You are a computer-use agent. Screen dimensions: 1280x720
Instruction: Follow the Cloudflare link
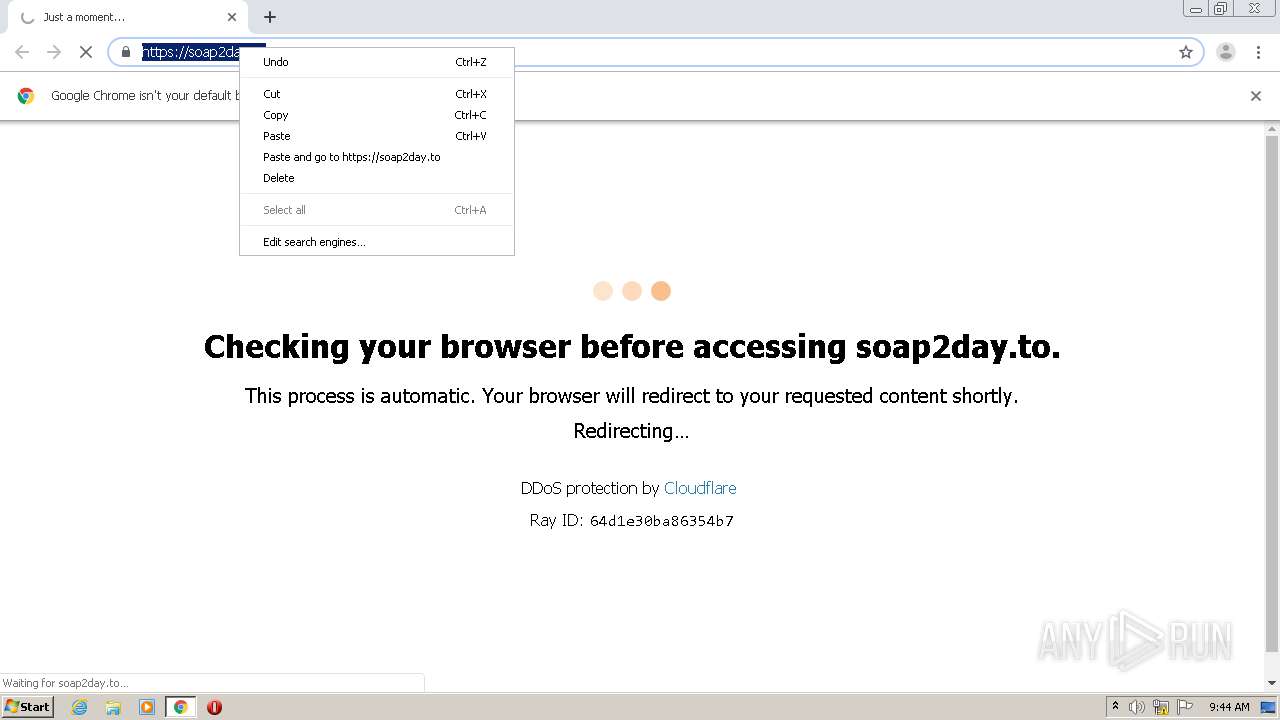point(700,488)
